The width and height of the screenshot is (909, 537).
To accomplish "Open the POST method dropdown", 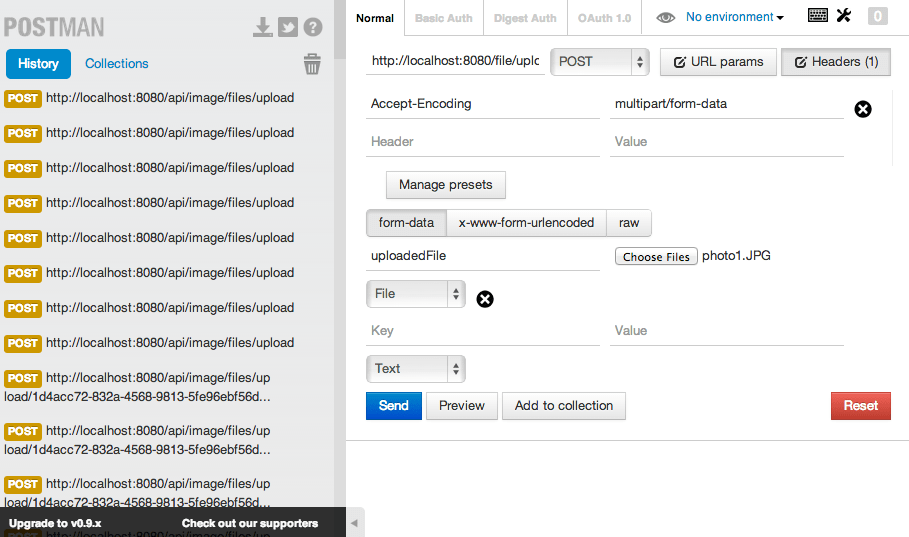I will pos(600,62).
